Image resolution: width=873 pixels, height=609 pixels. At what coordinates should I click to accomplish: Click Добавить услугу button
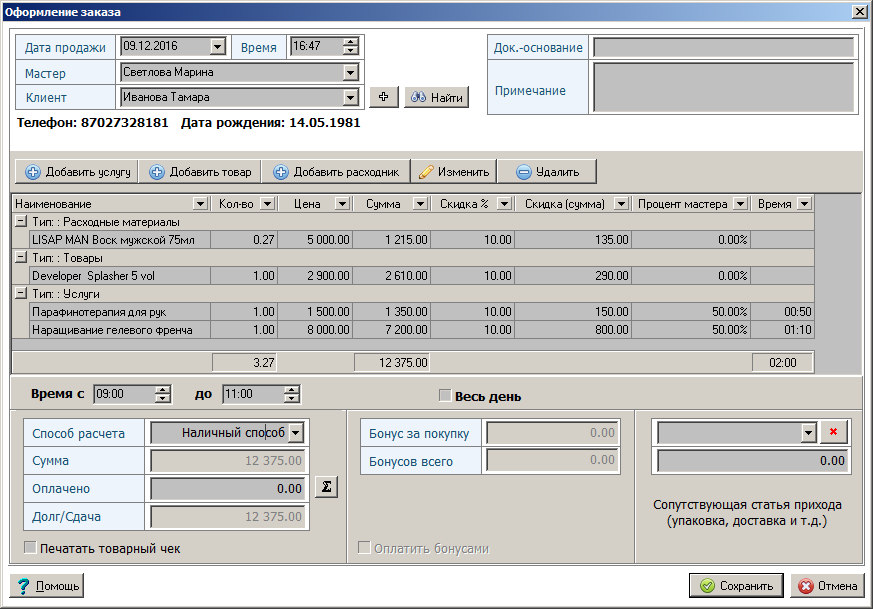(77, 172)
